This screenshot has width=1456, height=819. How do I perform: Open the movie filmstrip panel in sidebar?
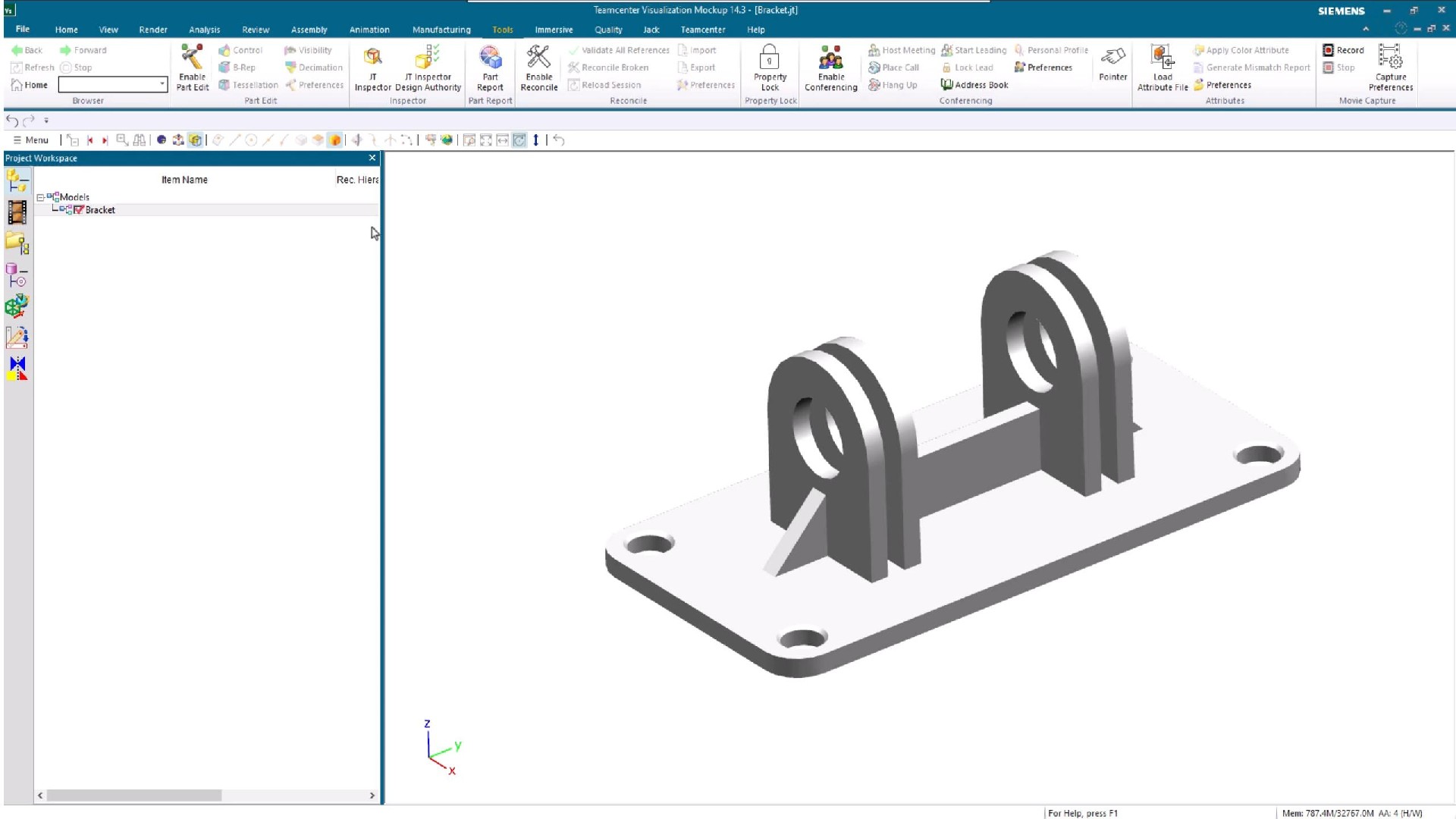tap(17, 212)
